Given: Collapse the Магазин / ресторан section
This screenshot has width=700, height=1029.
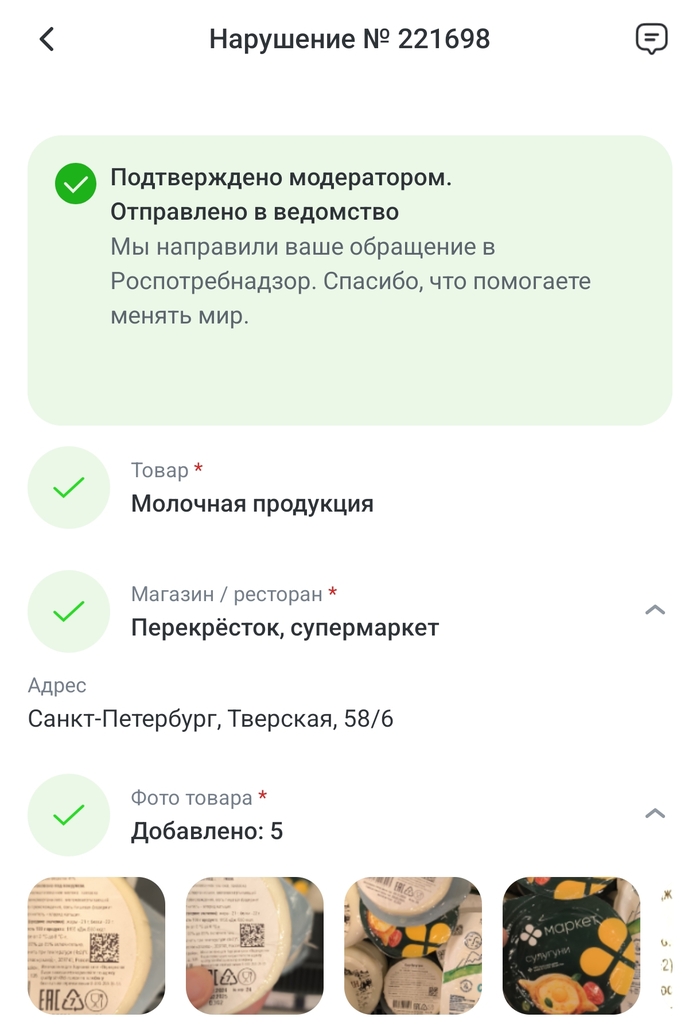Looking at the screenshot, I should tap(655, 610).
